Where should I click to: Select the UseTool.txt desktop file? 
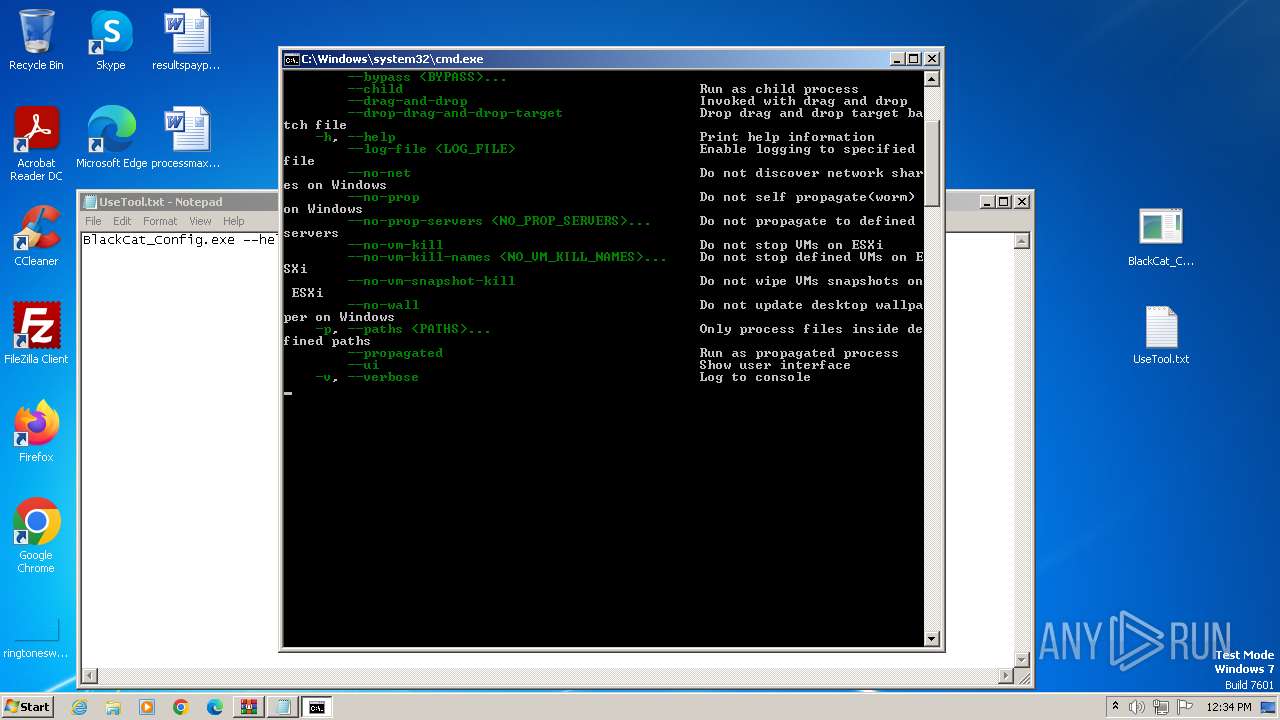point(1161,335)
